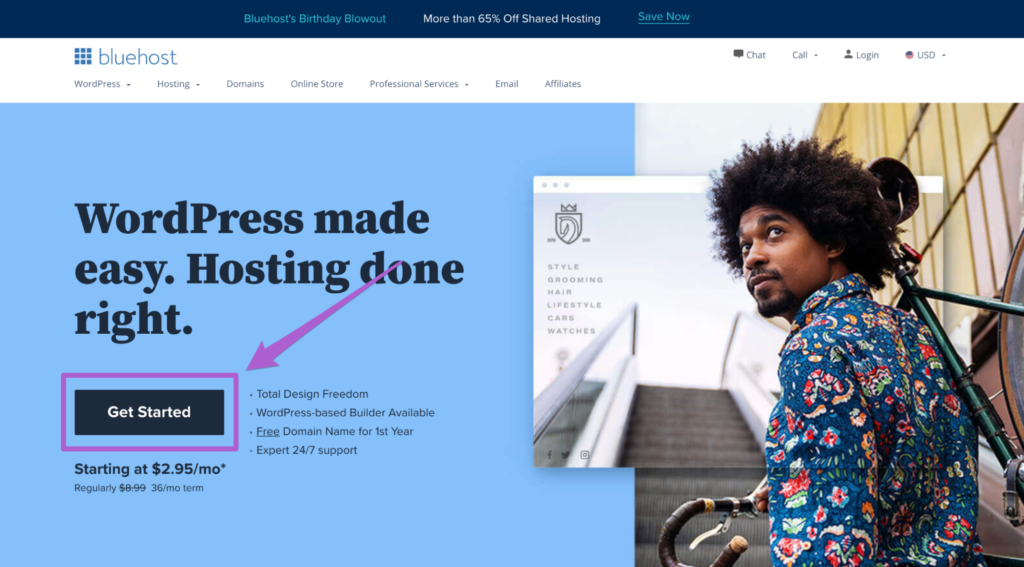The height and width of the screenshot is (567, 1024).
Task: Click "More than 65% Off Shared Hosting" text
Action: click(511, 19)
